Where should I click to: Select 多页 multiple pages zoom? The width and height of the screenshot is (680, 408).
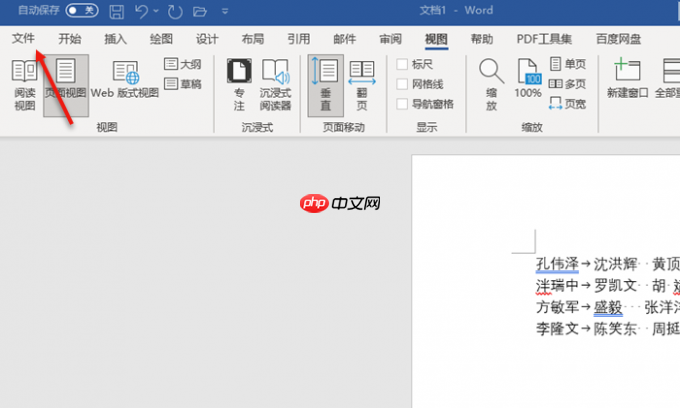coord(568,84)
